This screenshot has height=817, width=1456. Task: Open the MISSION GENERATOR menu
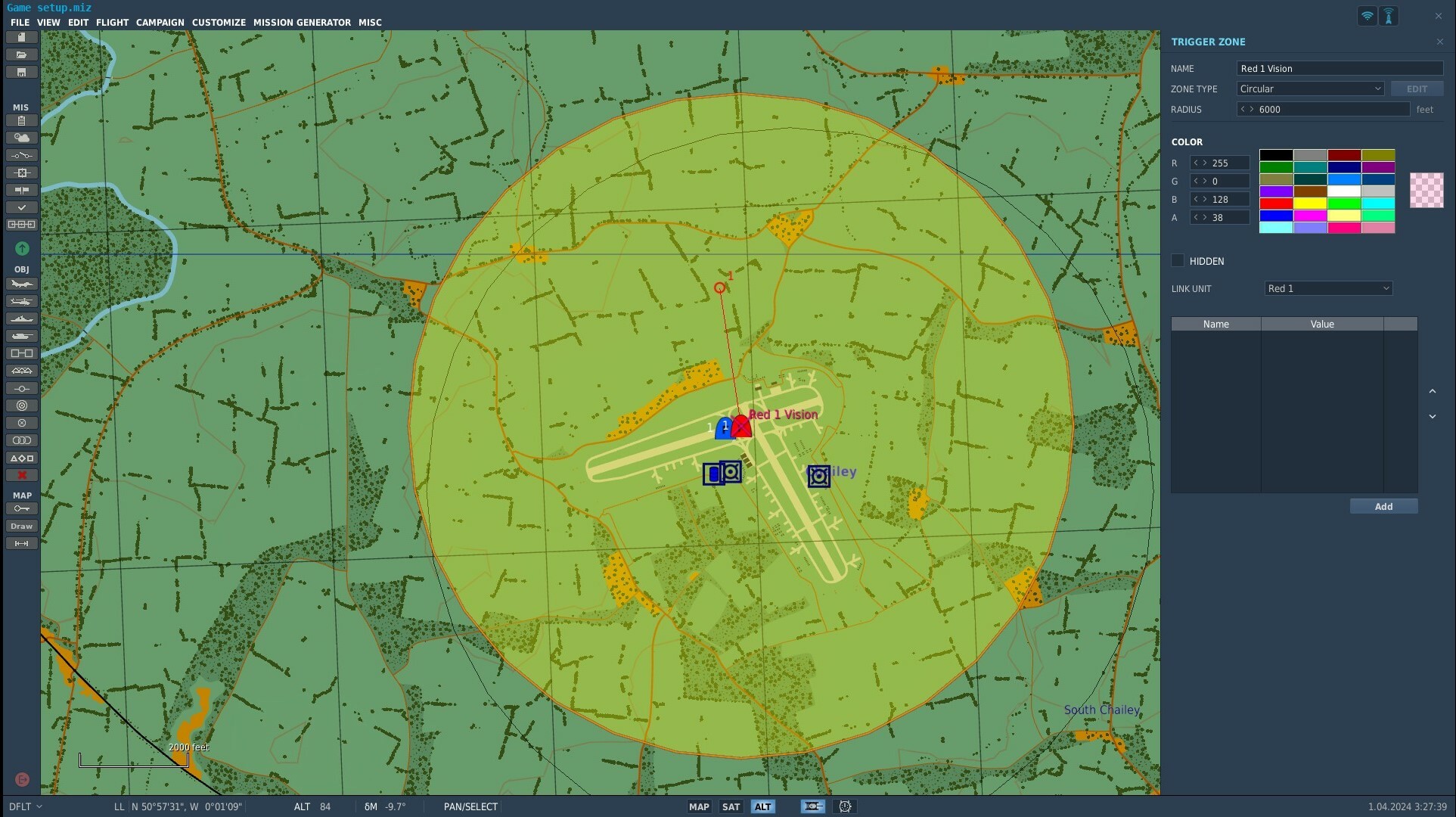[x=302, y=22]
